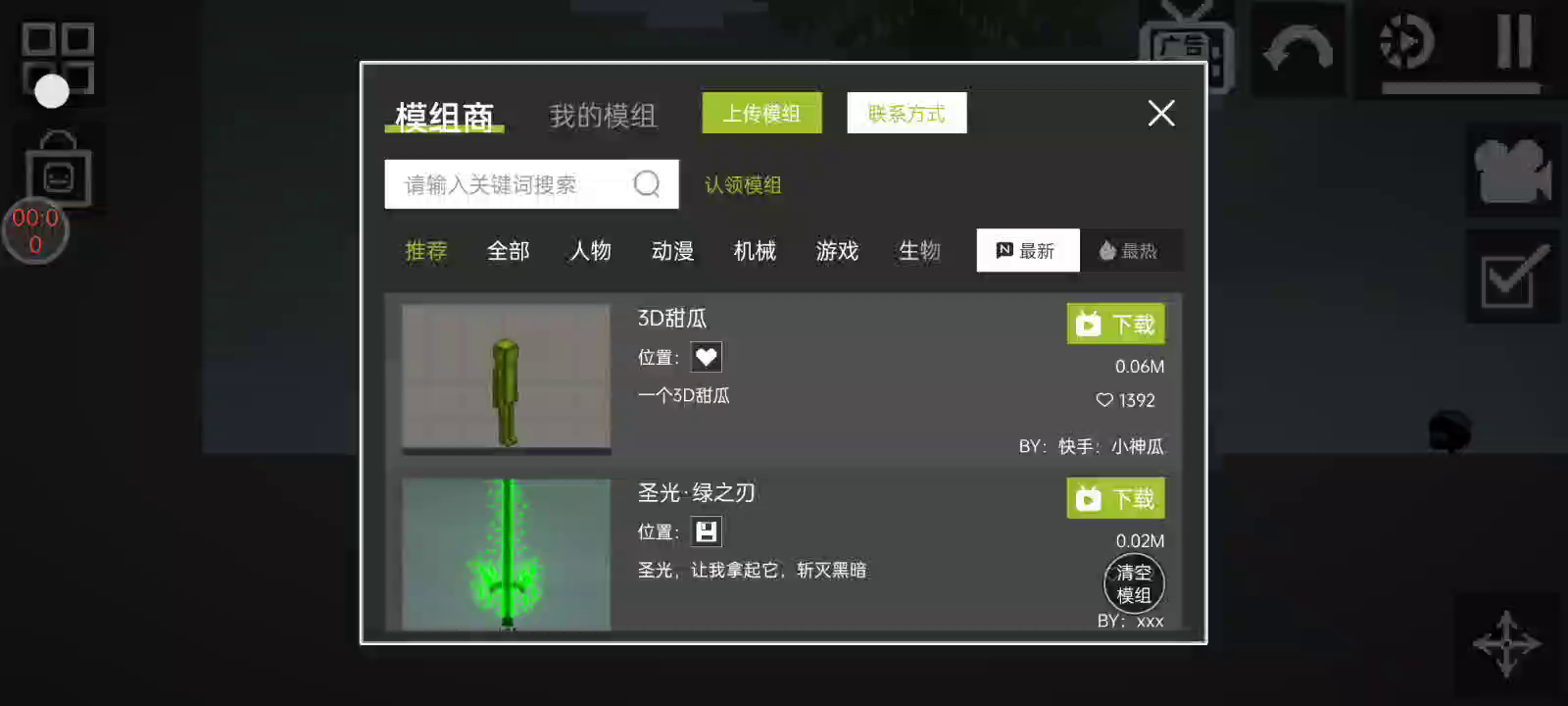1568x706 pixels.
Task: Click the 联系方式 button
Action: 906,114
